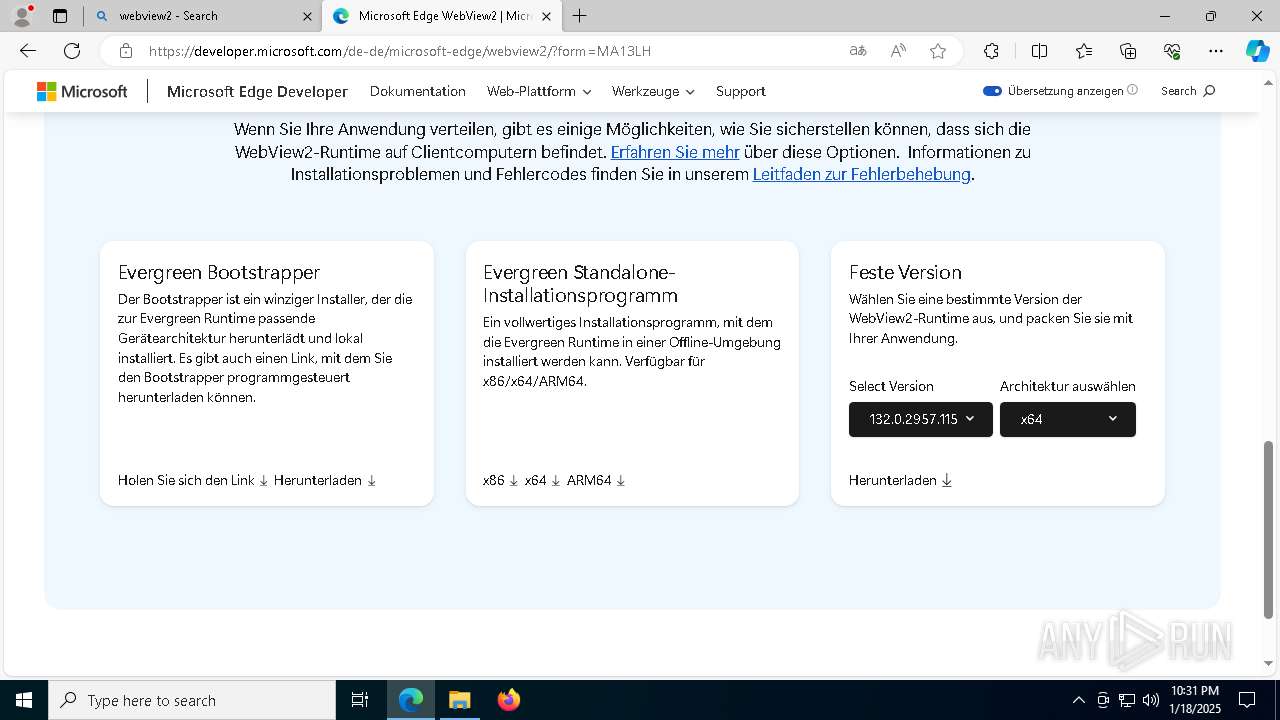The height and width of the screenshot is (720, 1280).
Task: Open Settings and more ellipsis
Action: [x=1216, y=51]
